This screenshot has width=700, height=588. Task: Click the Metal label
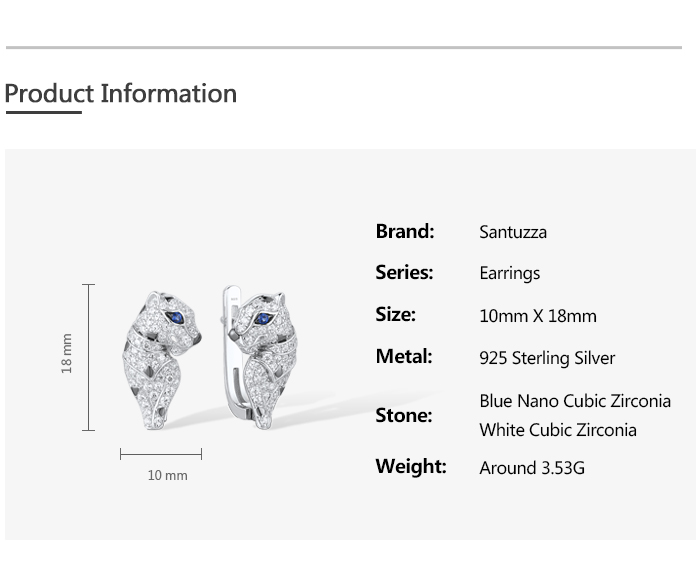coord(404,356)
